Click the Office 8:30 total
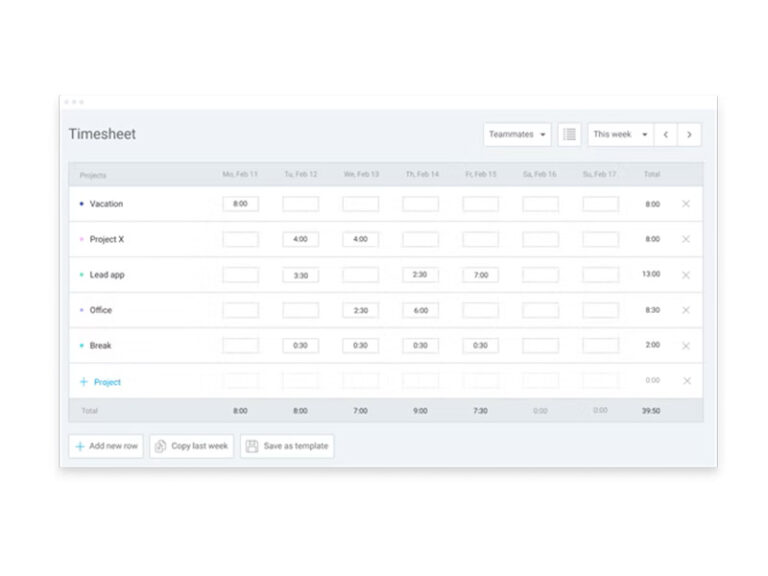768x576 pixels. point(652,310)
